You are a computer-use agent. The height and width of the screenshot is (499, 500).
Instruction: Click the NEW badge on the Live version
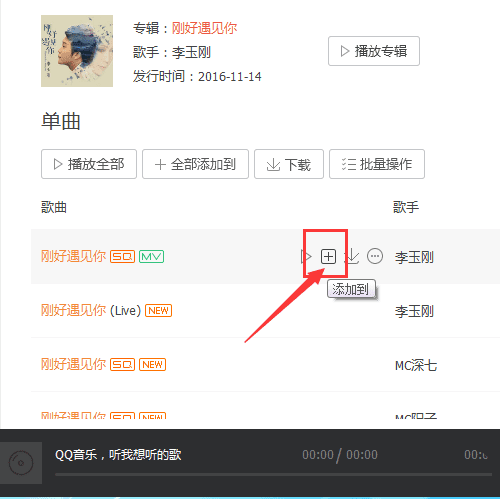pos(158,311)
